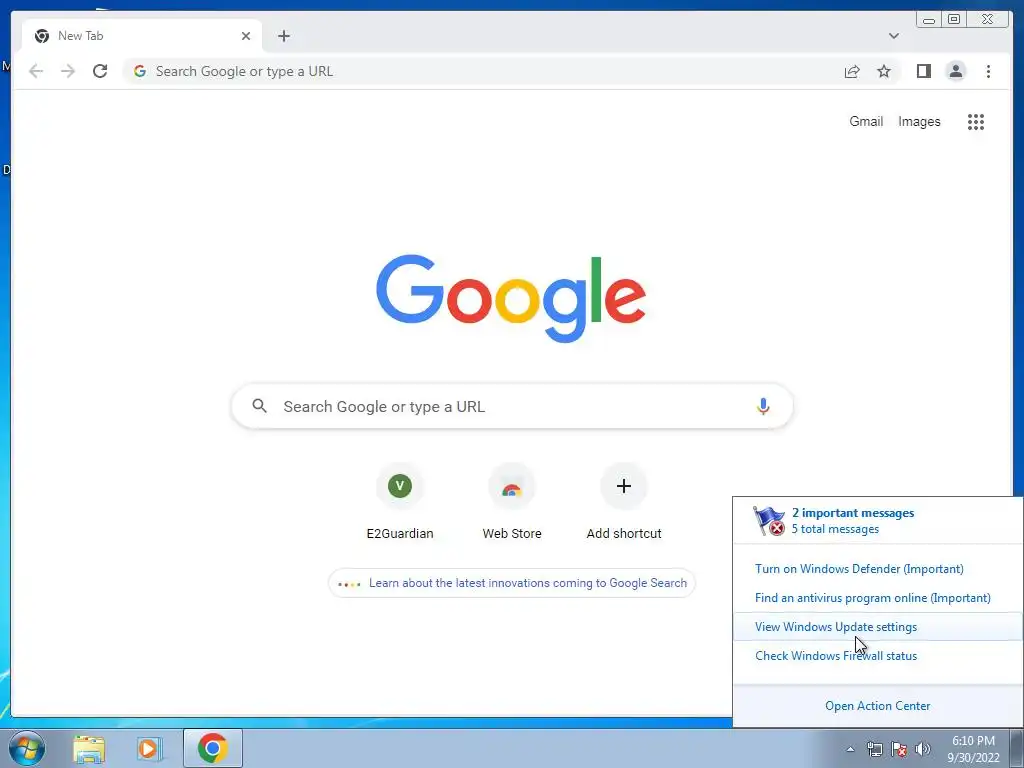Bookmark this tab with the star icon

884,71
